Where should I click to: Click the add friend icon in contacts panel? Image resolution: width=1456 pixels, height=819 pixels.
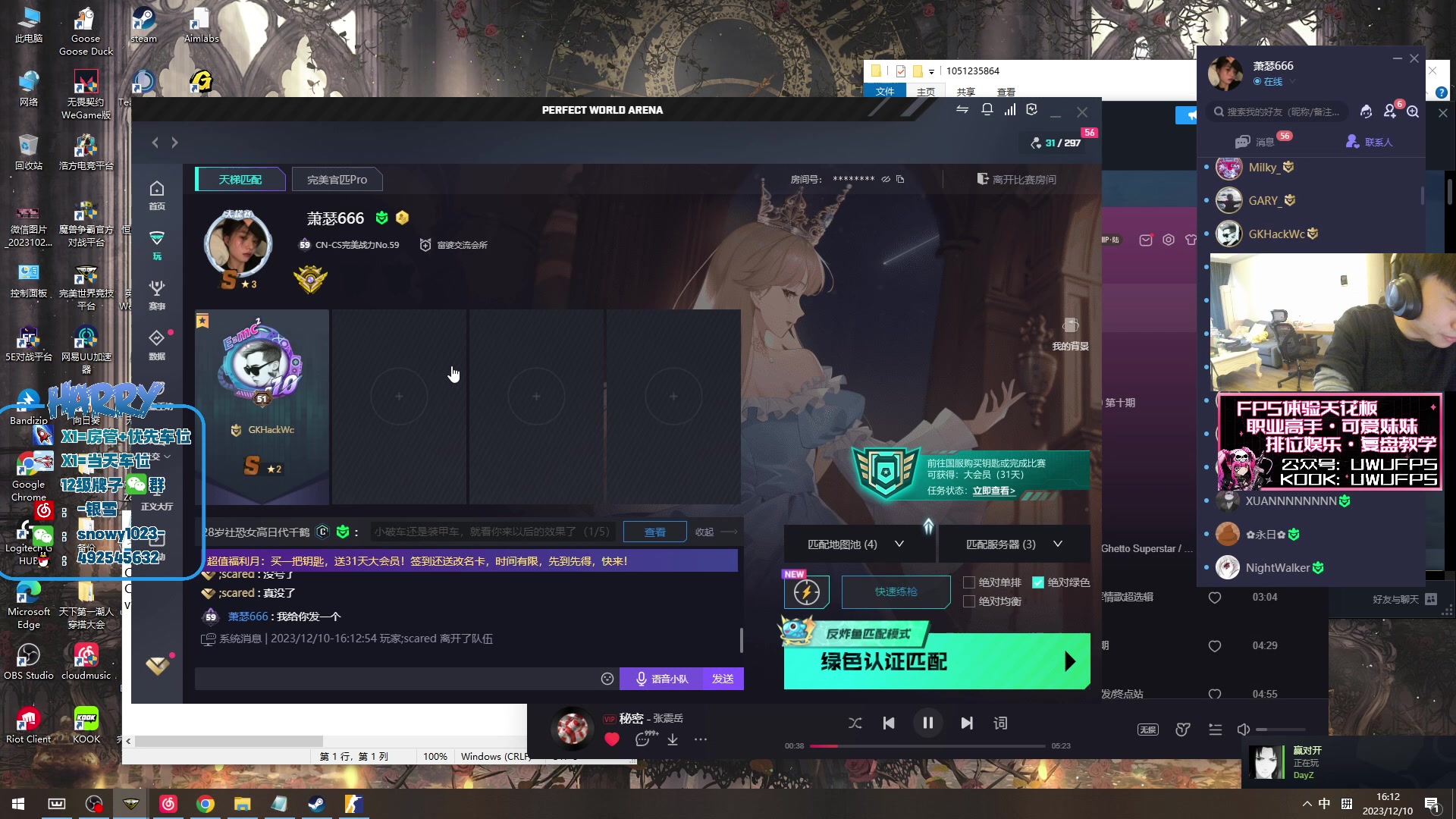pyautogui.click(x=1390, y=111)
